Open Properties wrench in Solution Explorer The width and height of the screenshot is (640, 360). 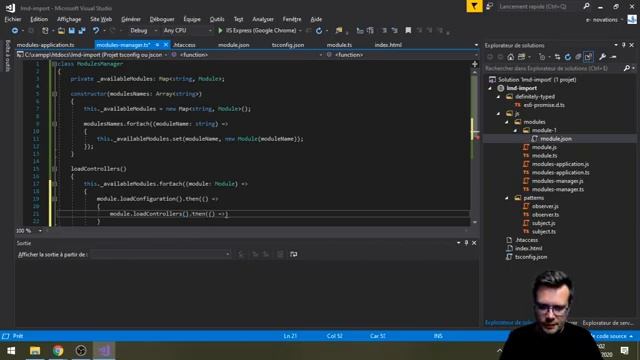click(602, 57)
